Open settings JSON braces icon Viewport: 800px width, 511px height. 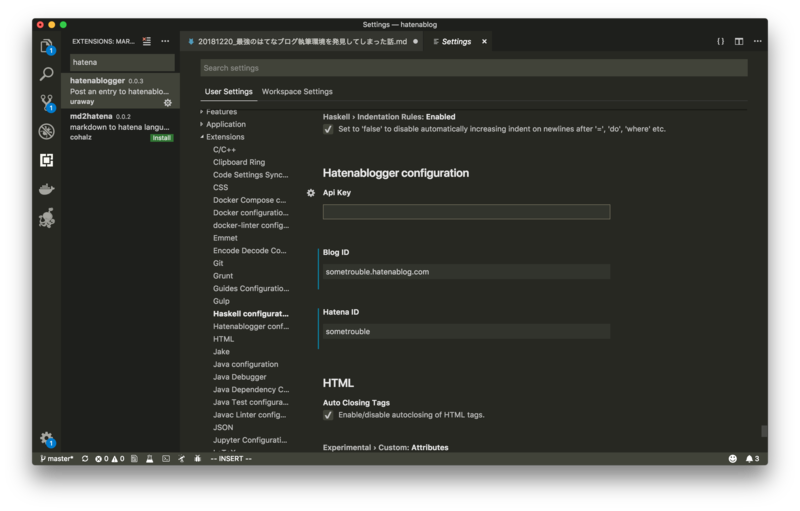720,41
